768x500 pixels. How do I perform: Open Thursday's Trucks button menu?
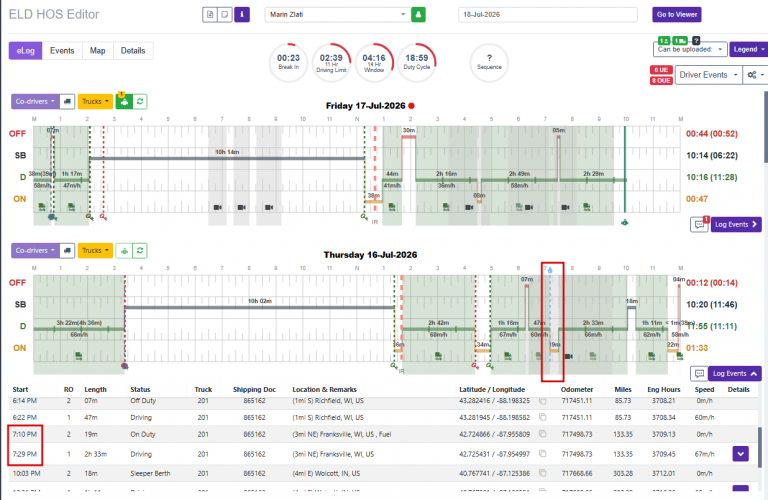(95, 251)
